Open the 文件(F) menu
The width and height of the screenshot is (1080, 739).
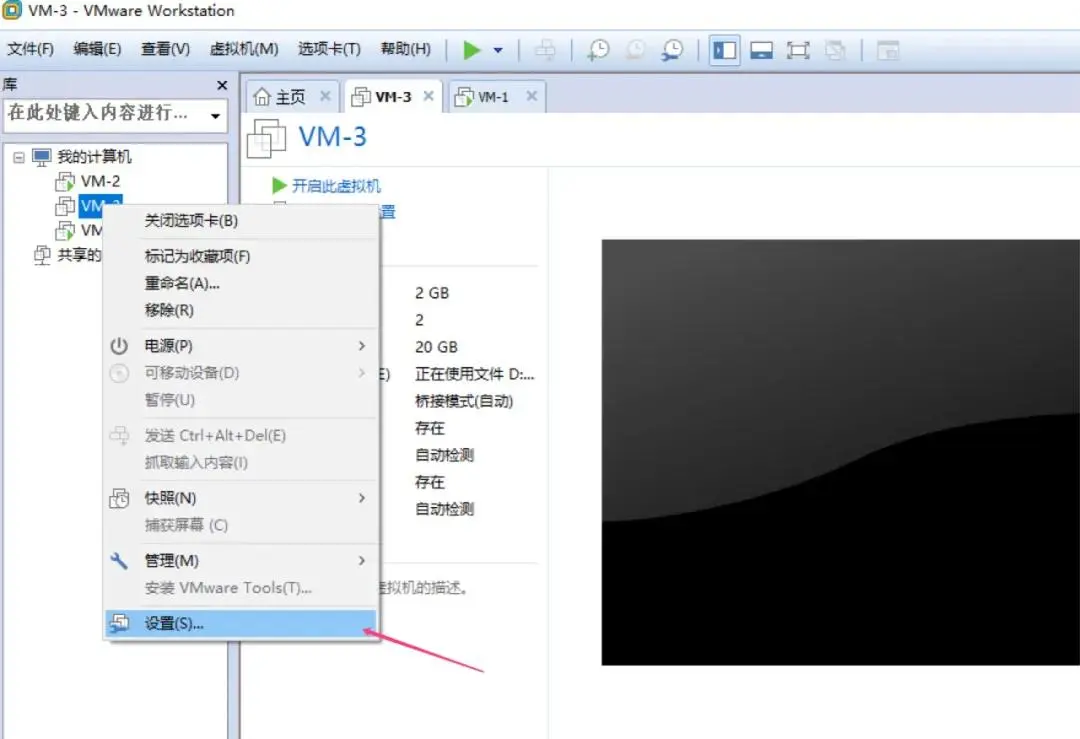(x=30, y=49)
